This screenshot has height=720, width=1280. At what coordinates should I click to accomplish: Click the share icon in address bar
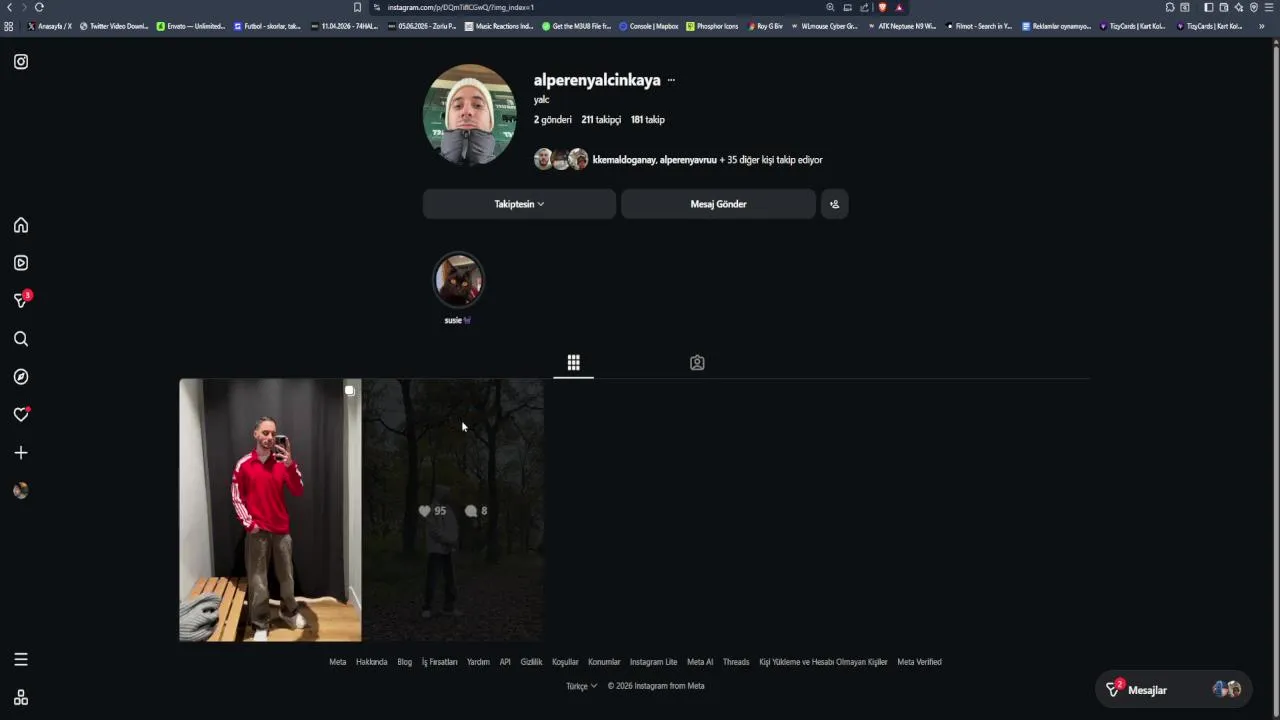(x=865, y=7)
